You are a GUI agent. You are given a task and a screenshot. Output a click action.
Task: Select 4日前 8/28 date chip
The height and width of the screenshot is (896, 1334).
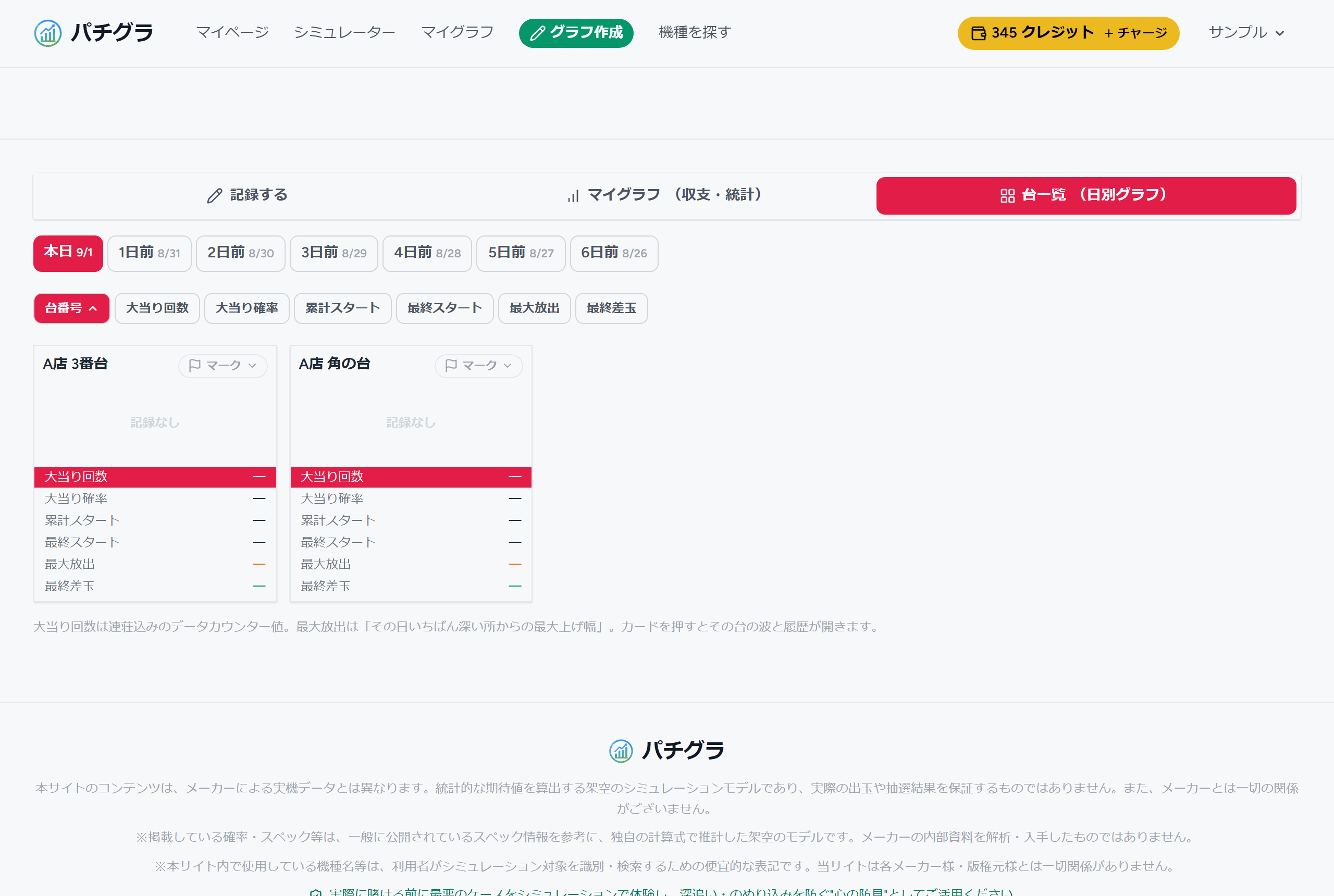[x=427, y=253]
